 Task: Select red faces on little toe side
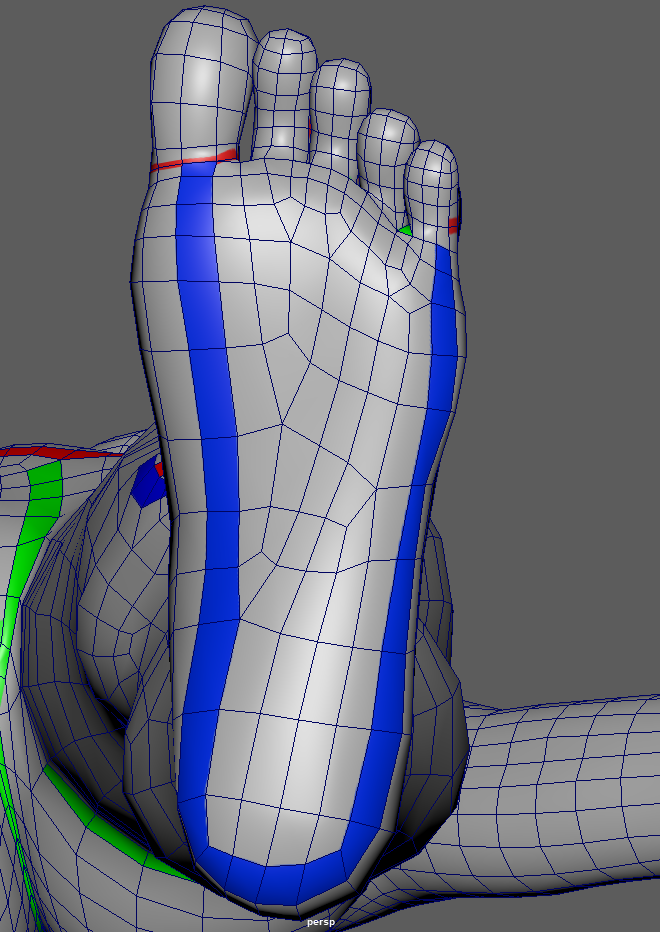[454, 225]
